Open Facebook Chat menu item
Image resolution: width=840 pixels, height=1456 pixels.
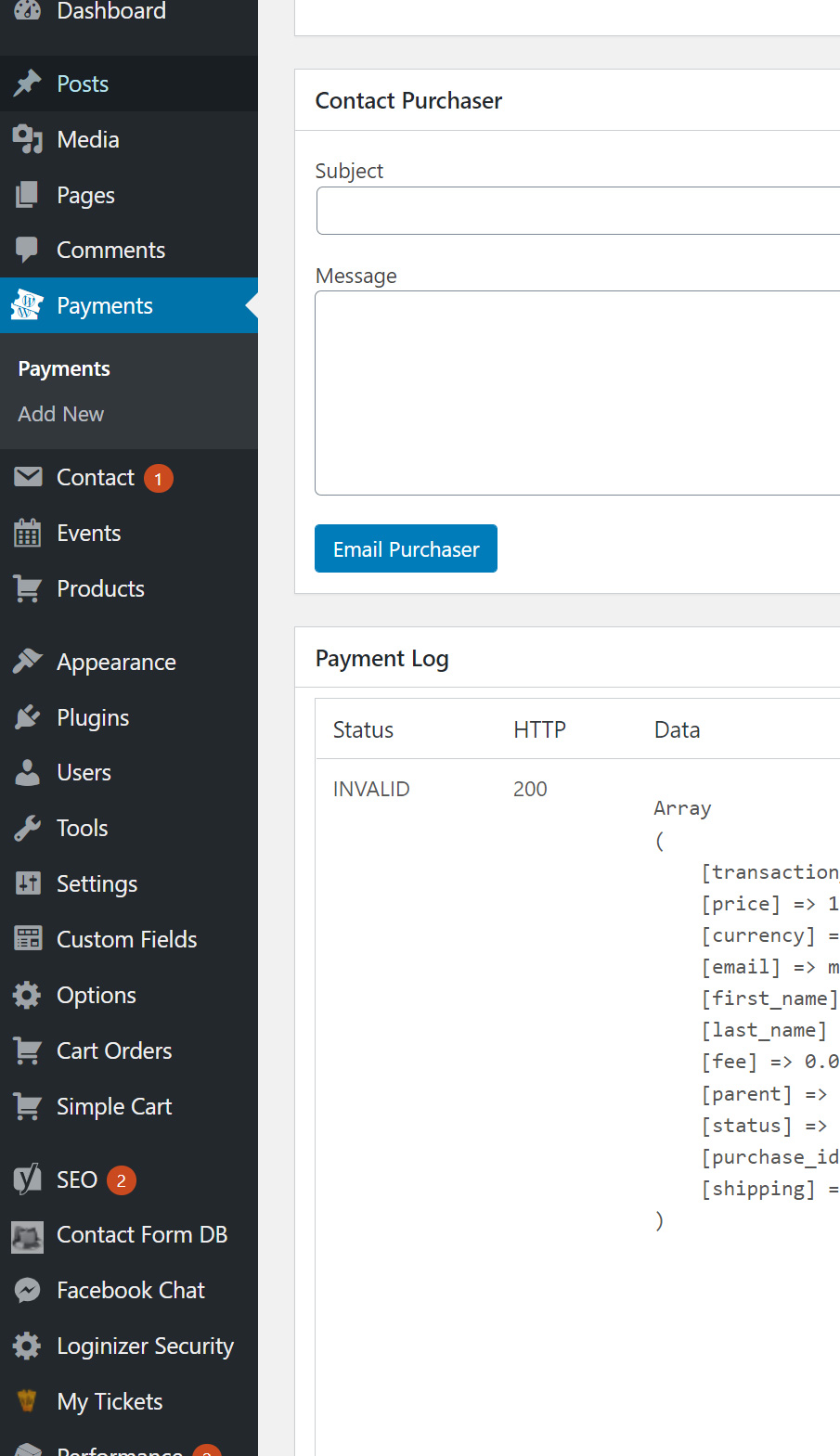pyautogui.click(x=129, y=1290)
